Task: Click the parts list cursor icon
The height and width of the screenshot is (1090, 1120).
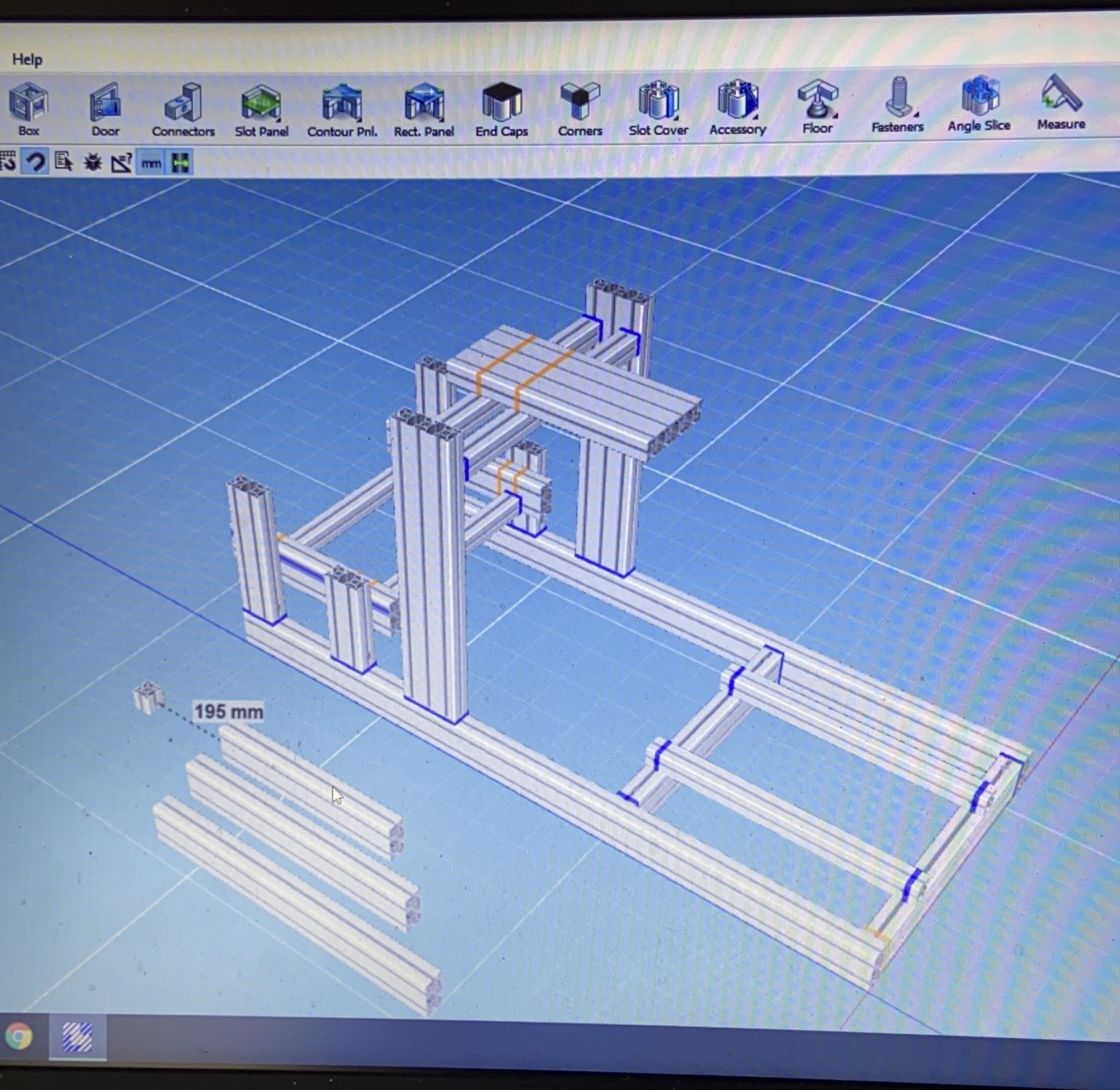Action: tap(63, 162)
